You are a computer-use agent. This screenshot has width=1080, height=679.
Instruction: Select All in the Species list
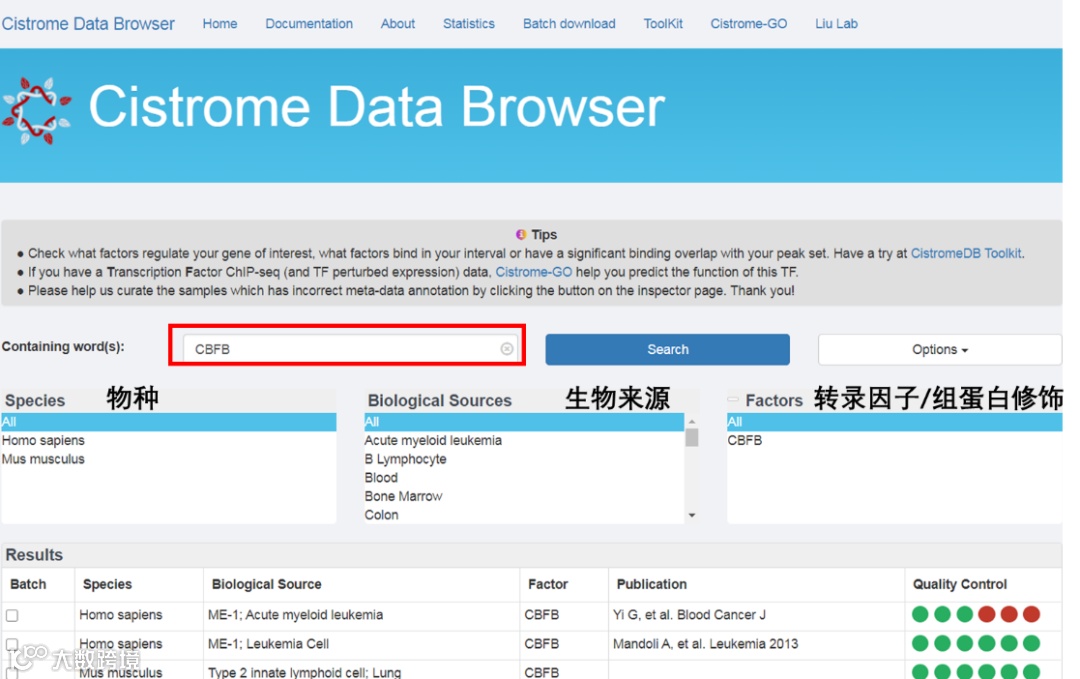tap(169, 421)
